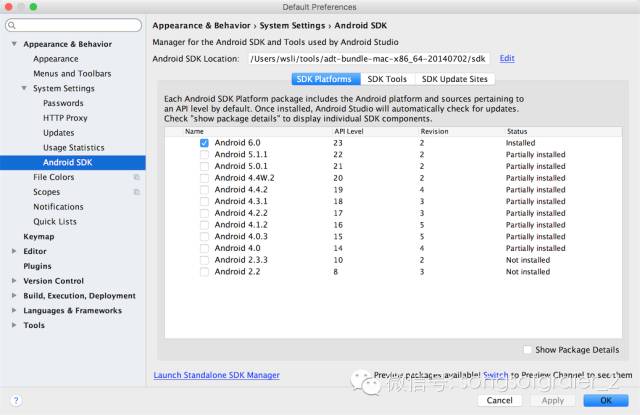The height and width of the screenshot is (415, 640).
Task: Click API level 23 cell
Action: (338, 143)
